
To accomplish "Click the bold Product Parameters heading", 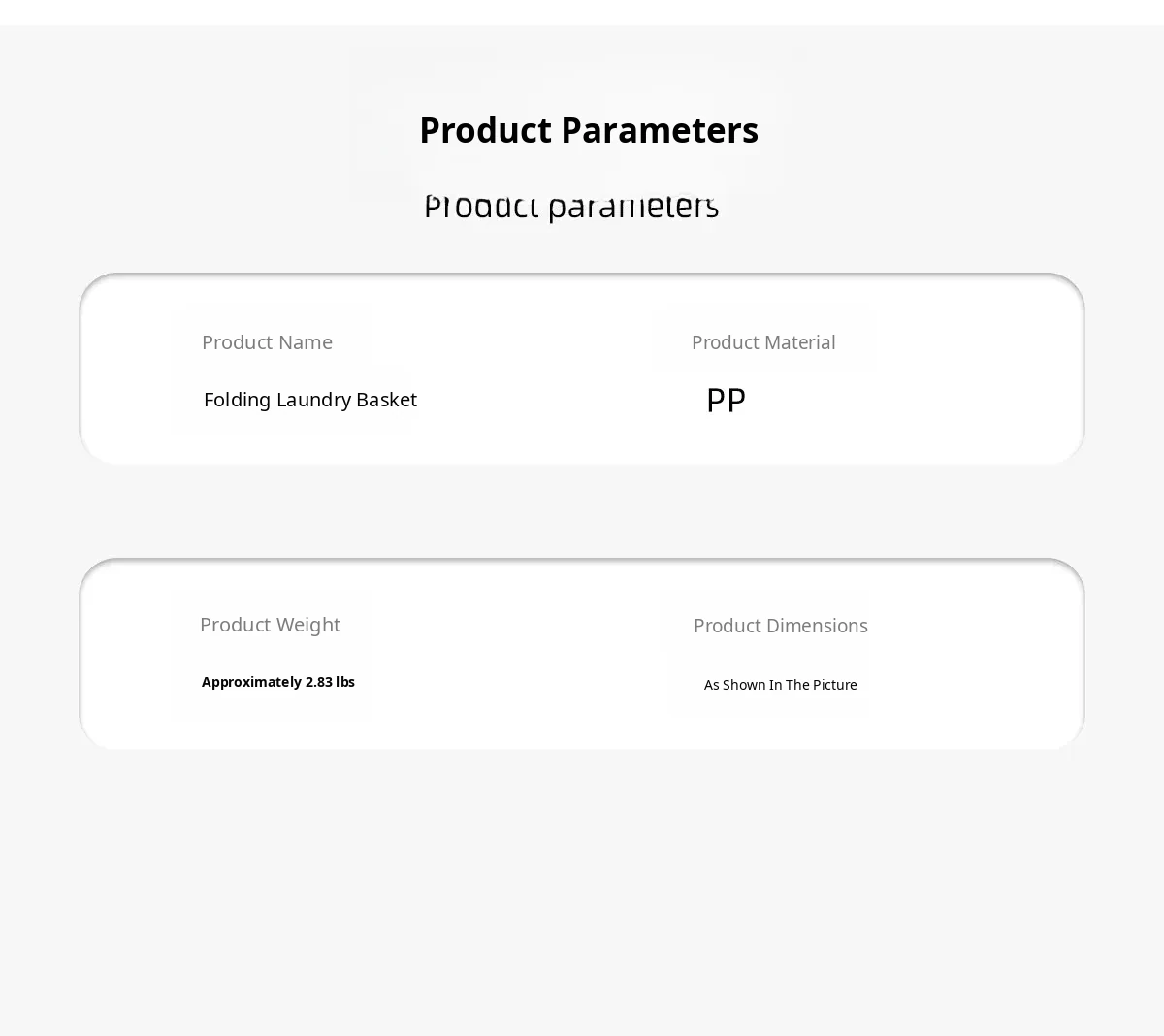I will point(588,130).
